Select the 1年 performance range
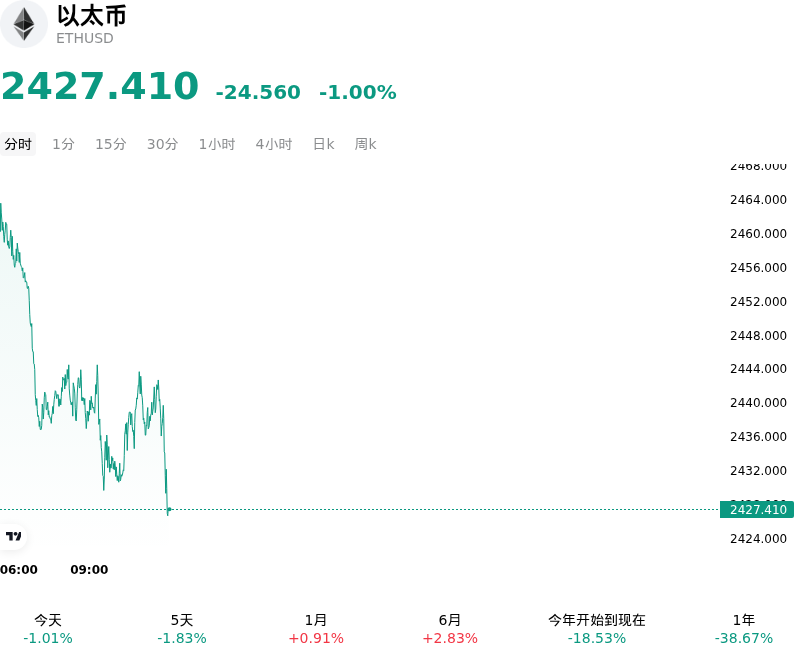 click(x=744, y=629)
